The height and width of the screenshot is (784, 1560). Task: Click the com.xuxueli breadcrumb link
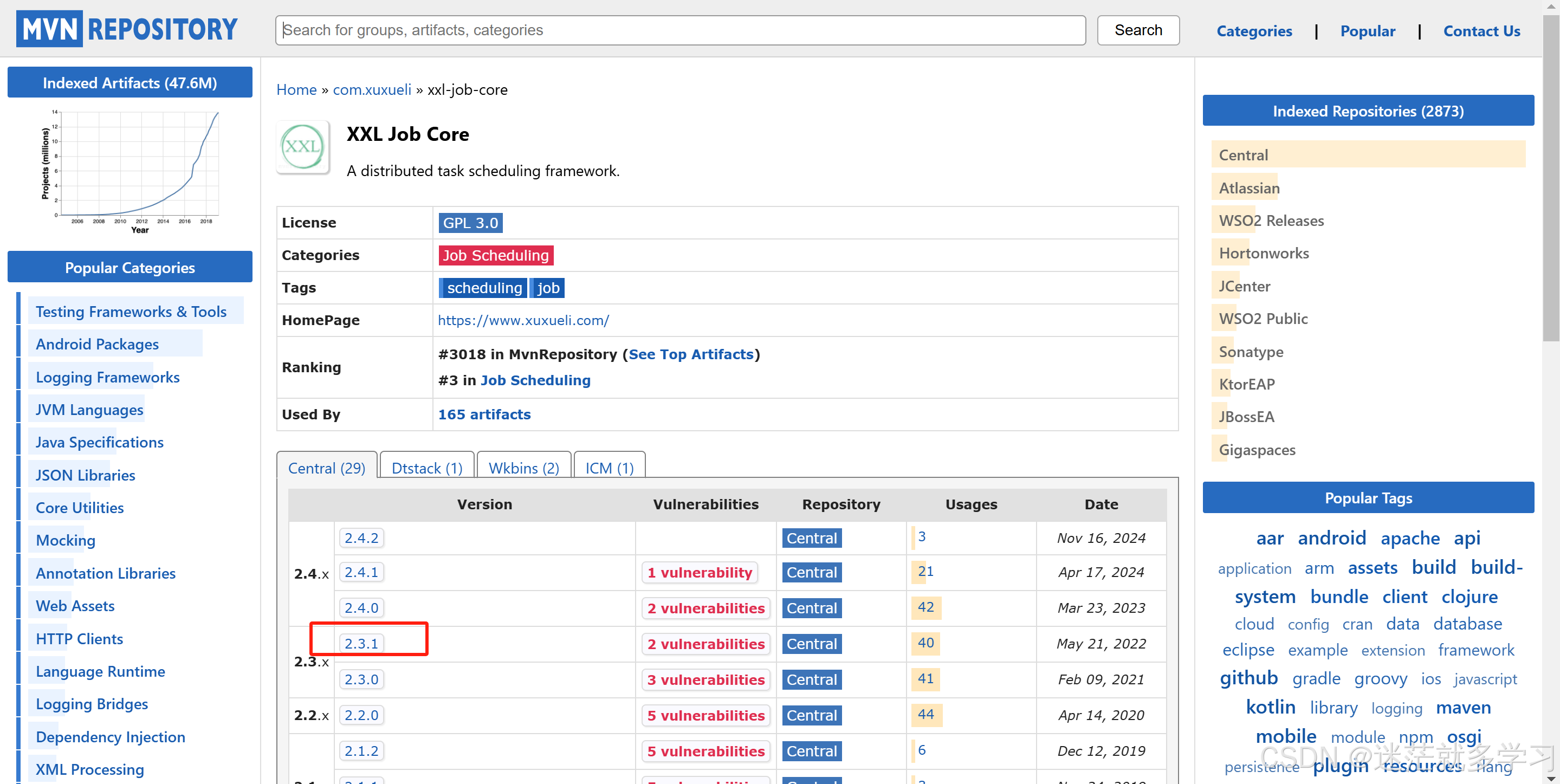[371, 89]
